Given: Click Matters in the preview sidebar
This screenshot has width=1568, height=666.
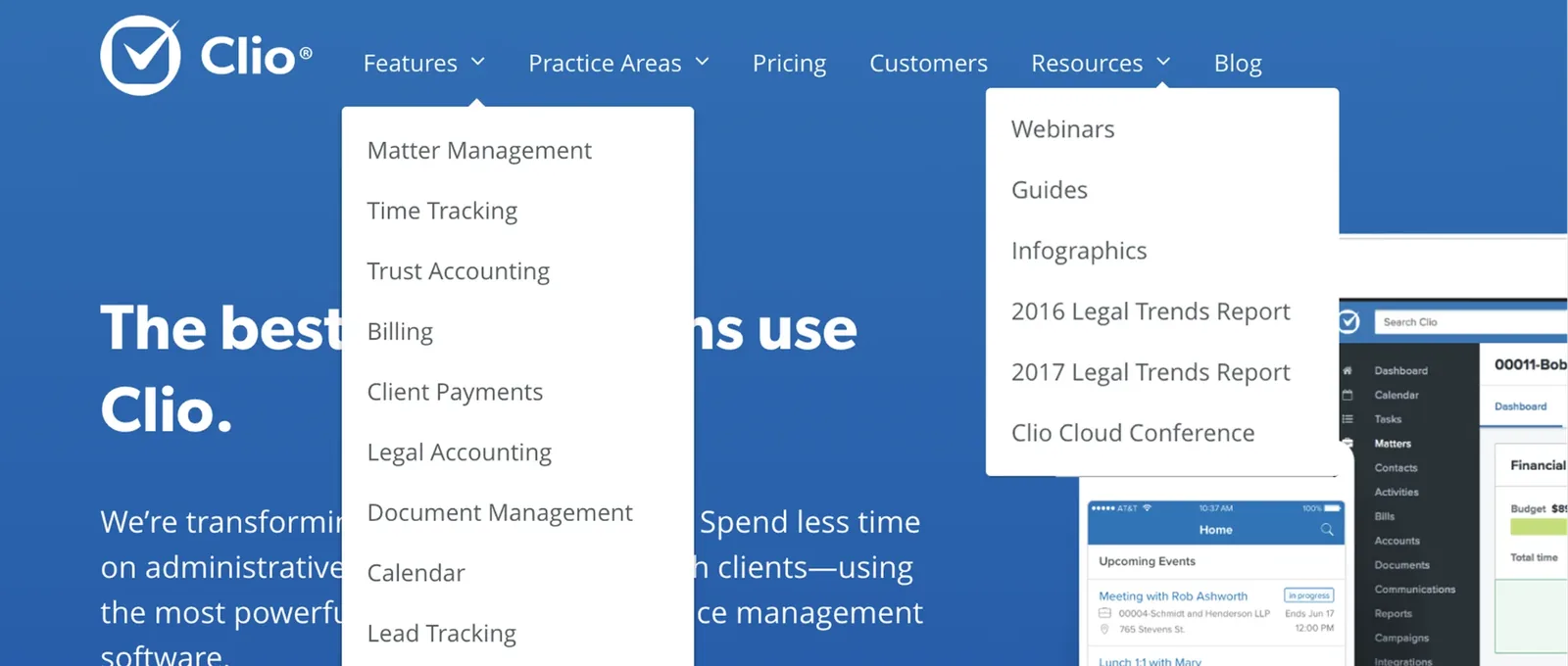Looking at the screenshot, I should [x=1393, y=444].
